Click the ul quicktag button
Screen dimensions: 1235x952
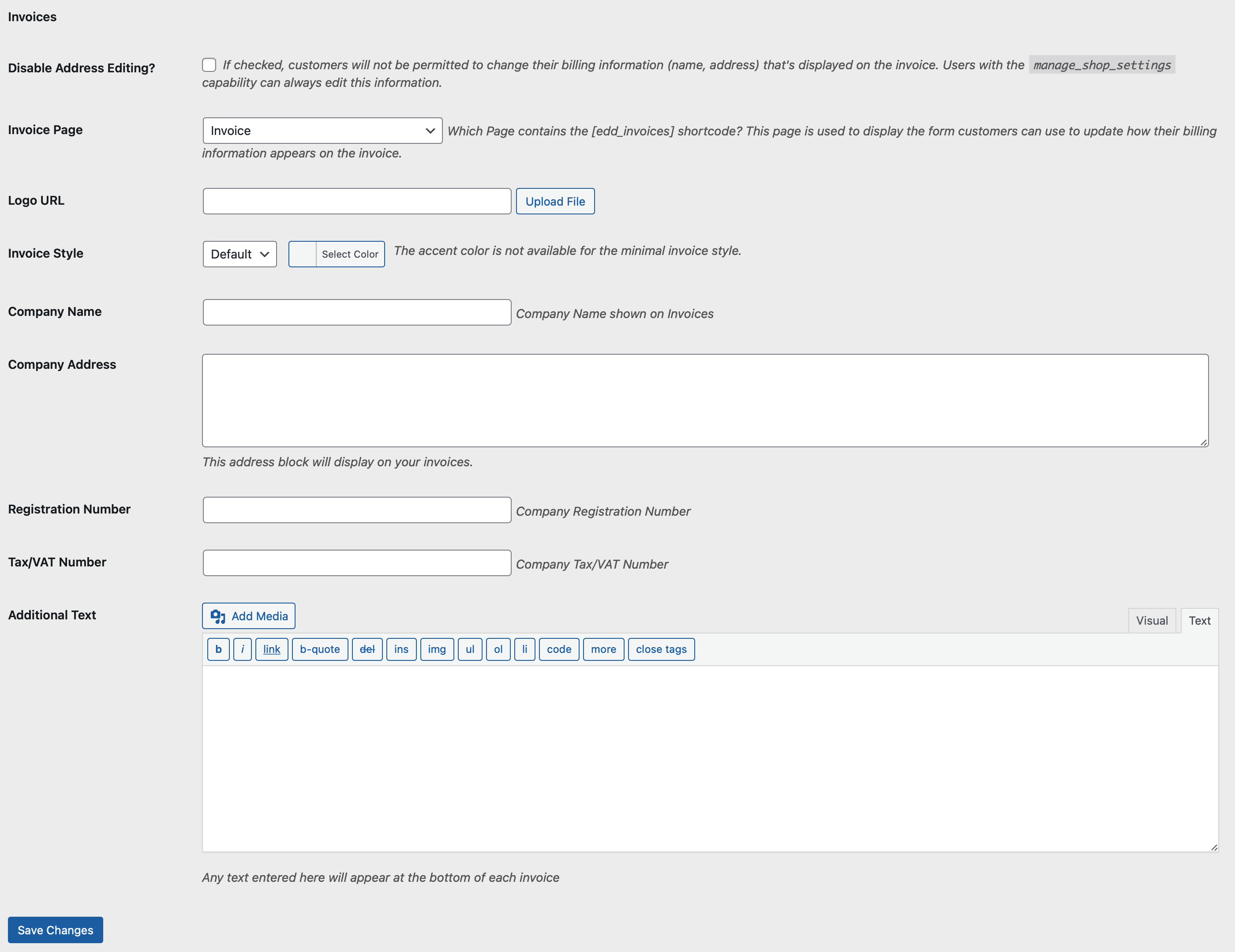(x=470, y=649)
